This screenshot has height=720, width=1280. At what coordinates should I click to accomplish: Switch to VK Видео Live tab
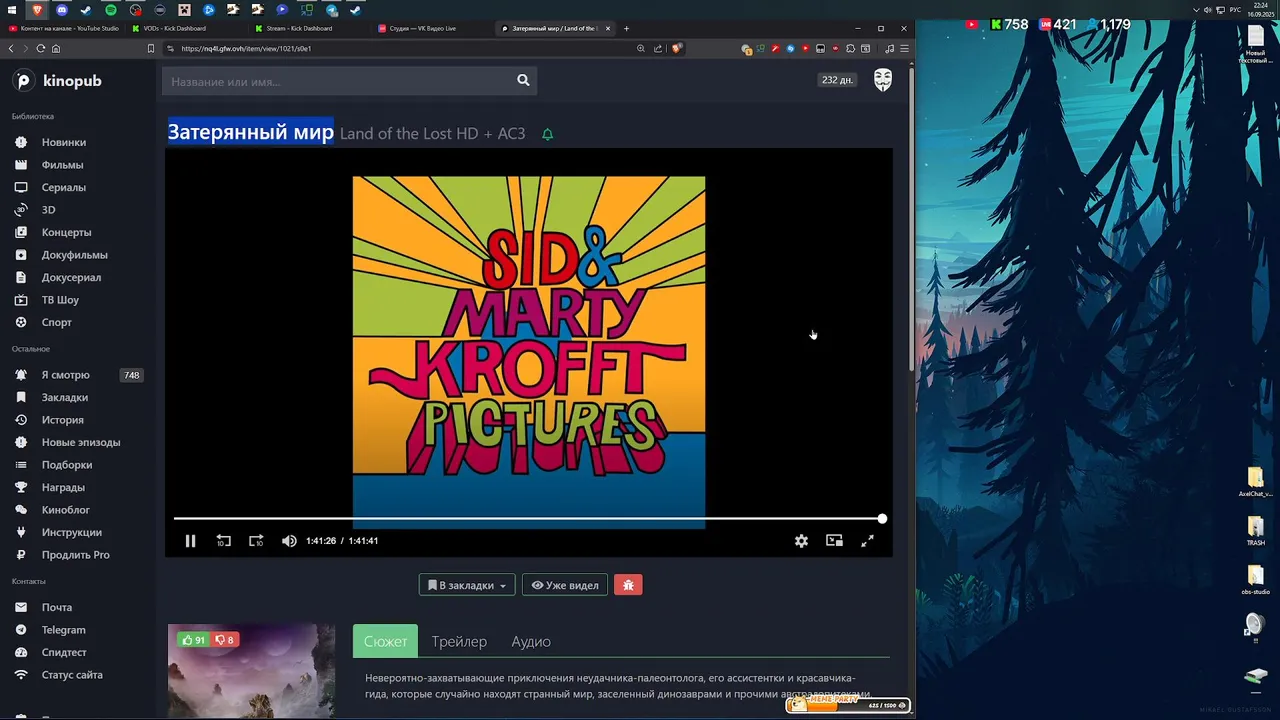(432, 28)
